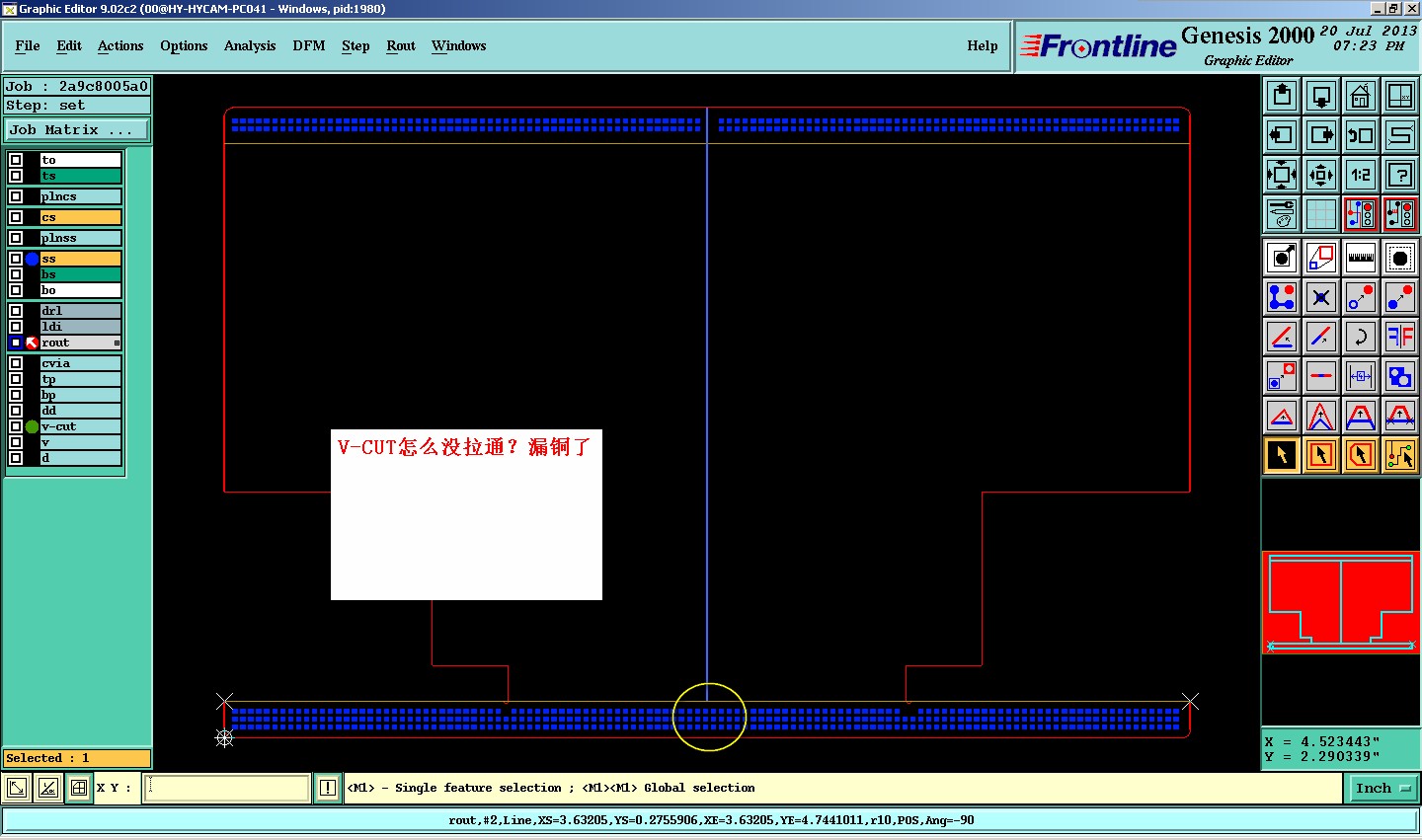
Task: Click the dd layer name
Action: click(x=80, y=411)
